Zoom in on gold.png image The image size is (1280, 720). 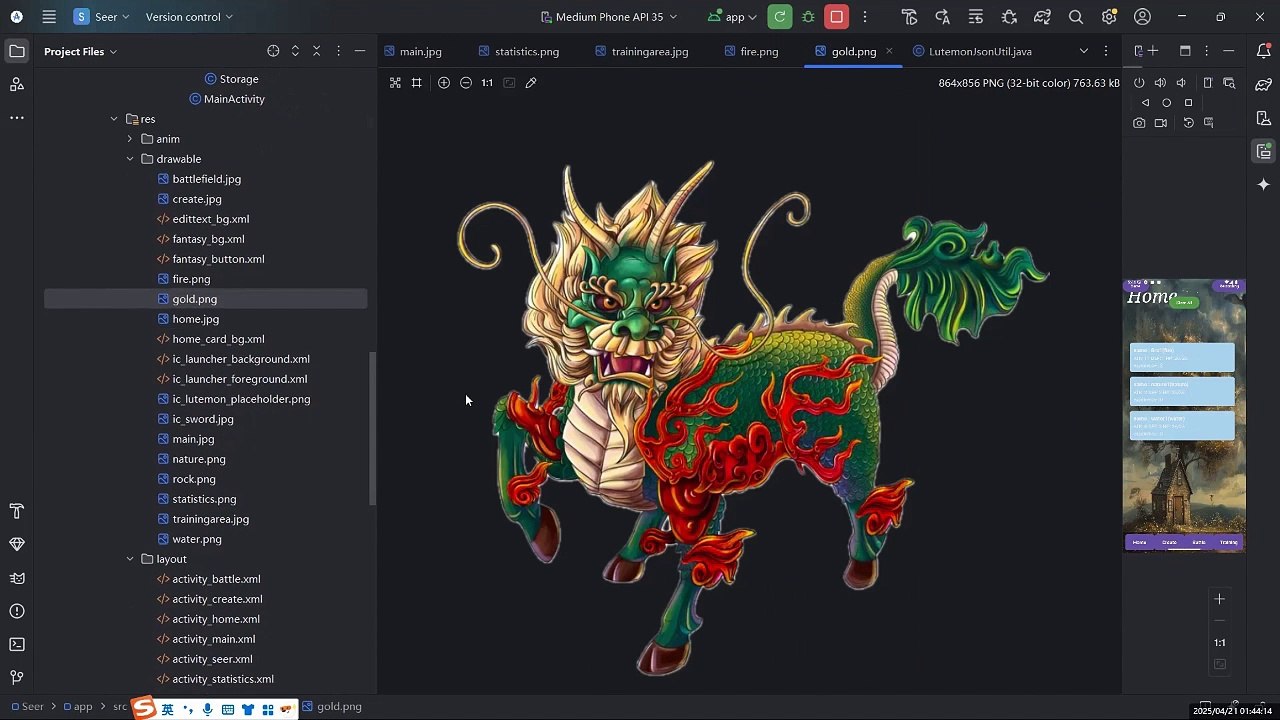coord(444,83)
